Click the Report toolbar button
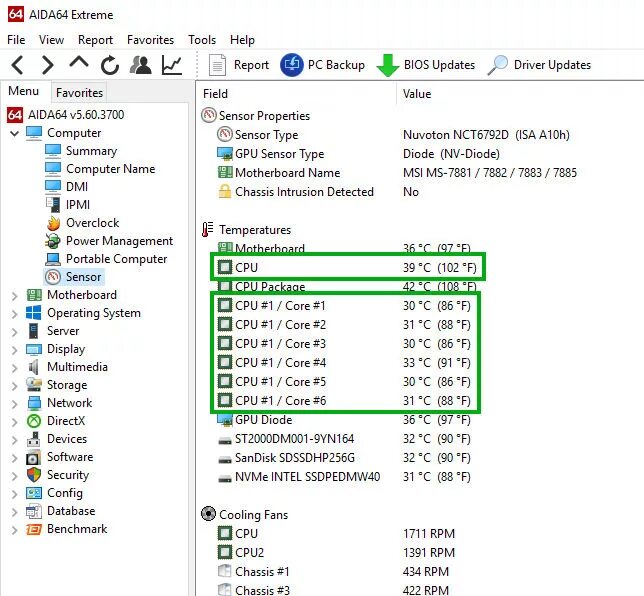The image size is (644, 596). [x=239, y=65]
